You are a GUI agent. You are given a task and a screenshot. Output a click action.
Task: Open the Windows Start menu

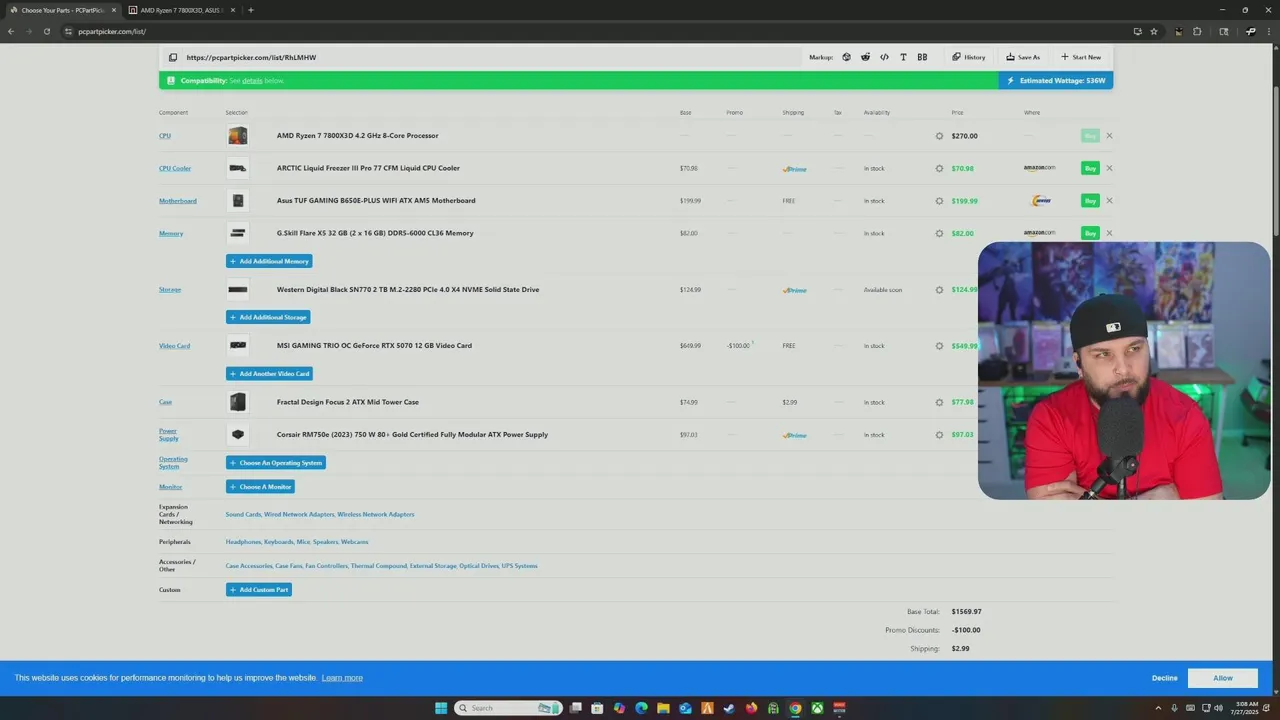tap(441, 708)
